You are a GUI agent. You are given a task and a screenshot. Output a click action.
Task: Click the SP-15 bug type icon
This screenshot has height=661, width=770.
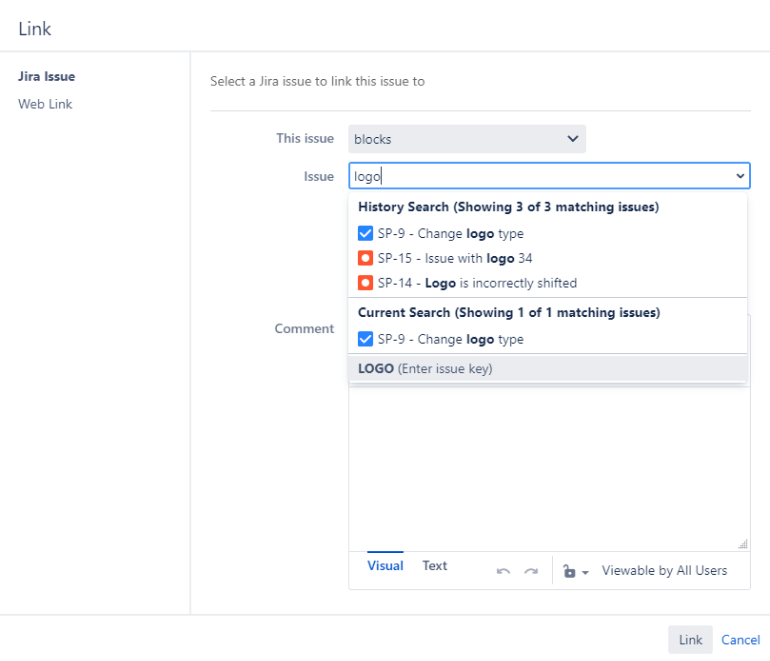pyautogui.click(x=365, y=258)
